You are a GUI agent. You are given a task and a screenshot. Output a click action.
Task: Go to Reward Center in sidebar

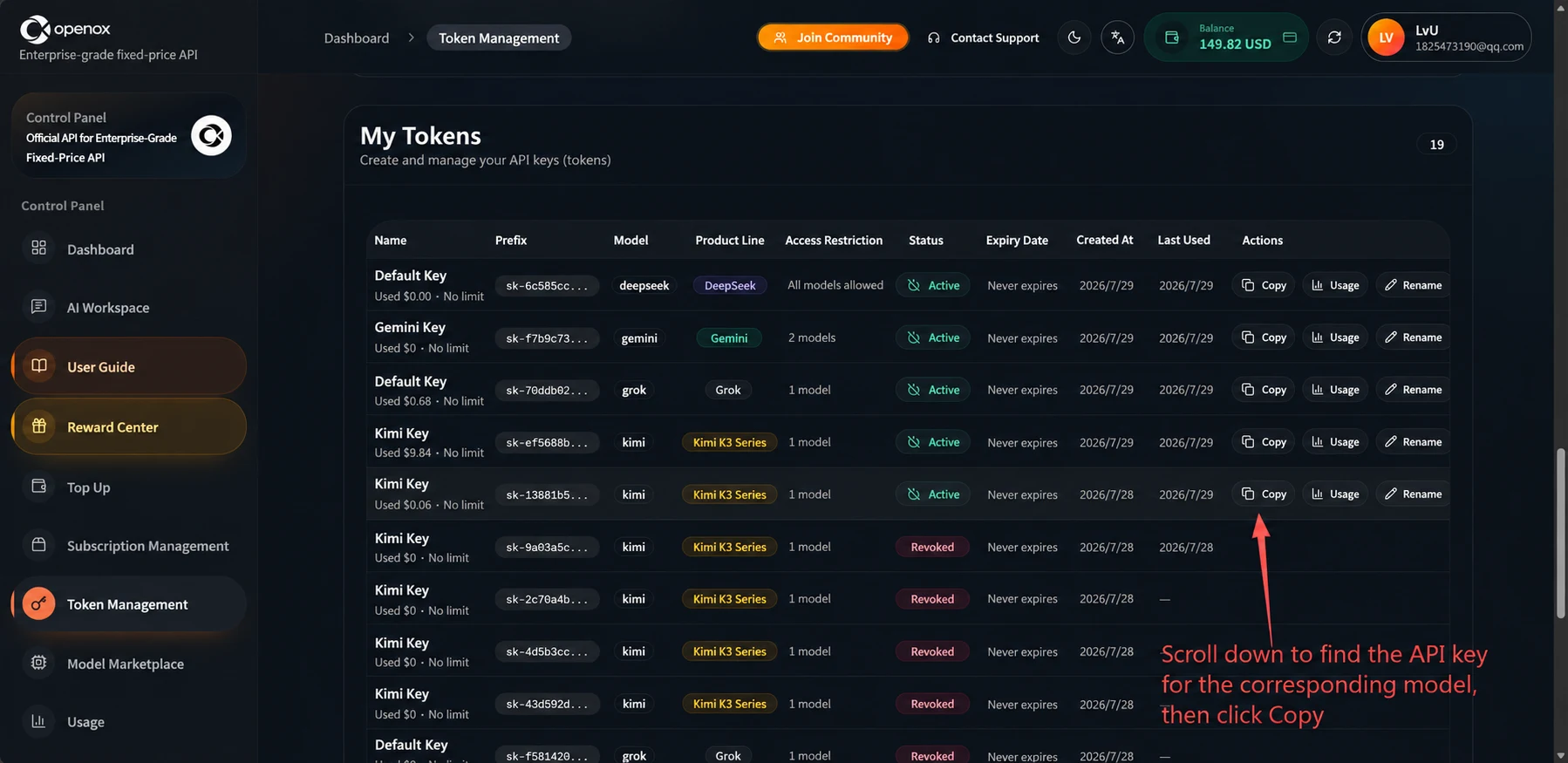(128, 426)
